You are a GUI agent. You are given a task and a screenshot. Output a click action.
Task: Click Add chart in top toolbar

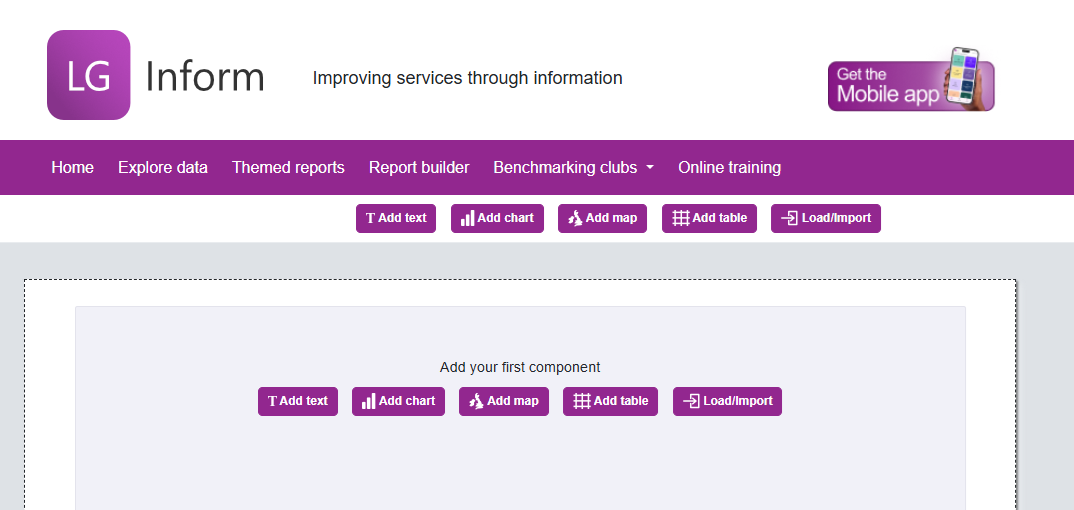pyautogui.click(x=497, y=218)
